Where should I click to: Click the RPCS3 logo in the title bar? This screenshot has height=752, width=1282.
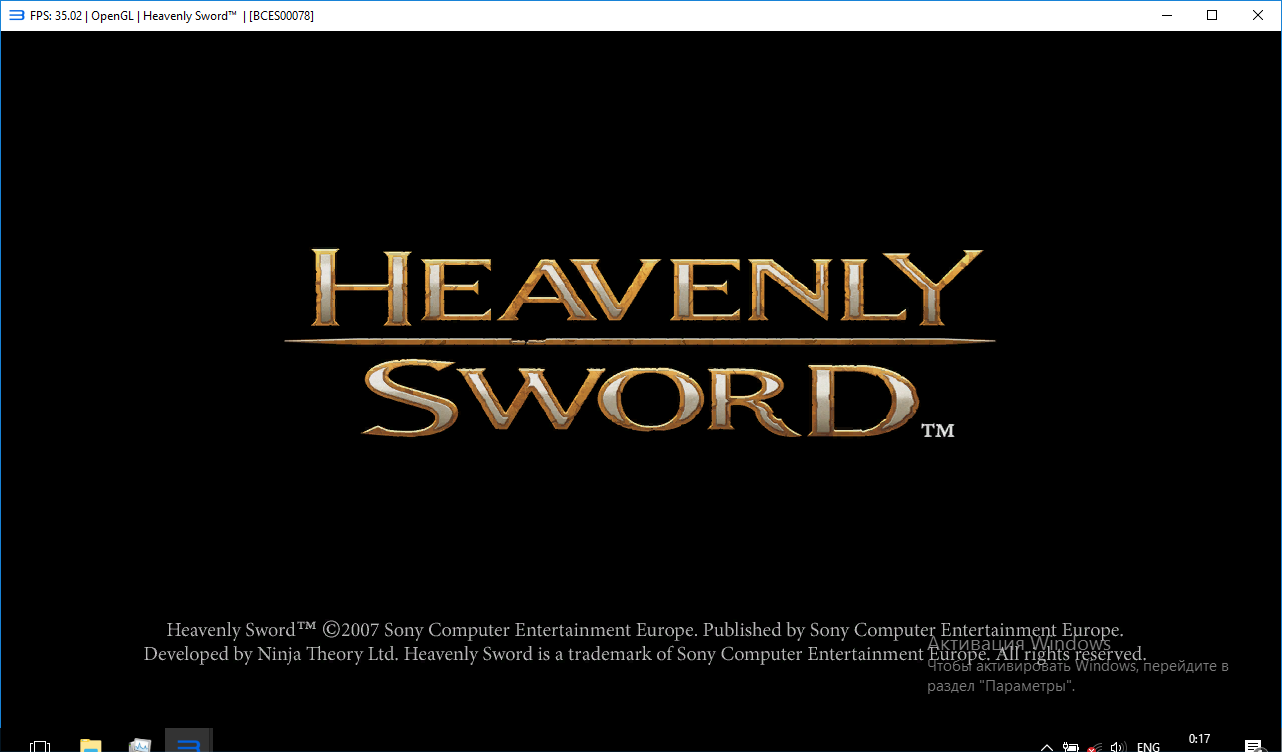click(x=14, y=15)
